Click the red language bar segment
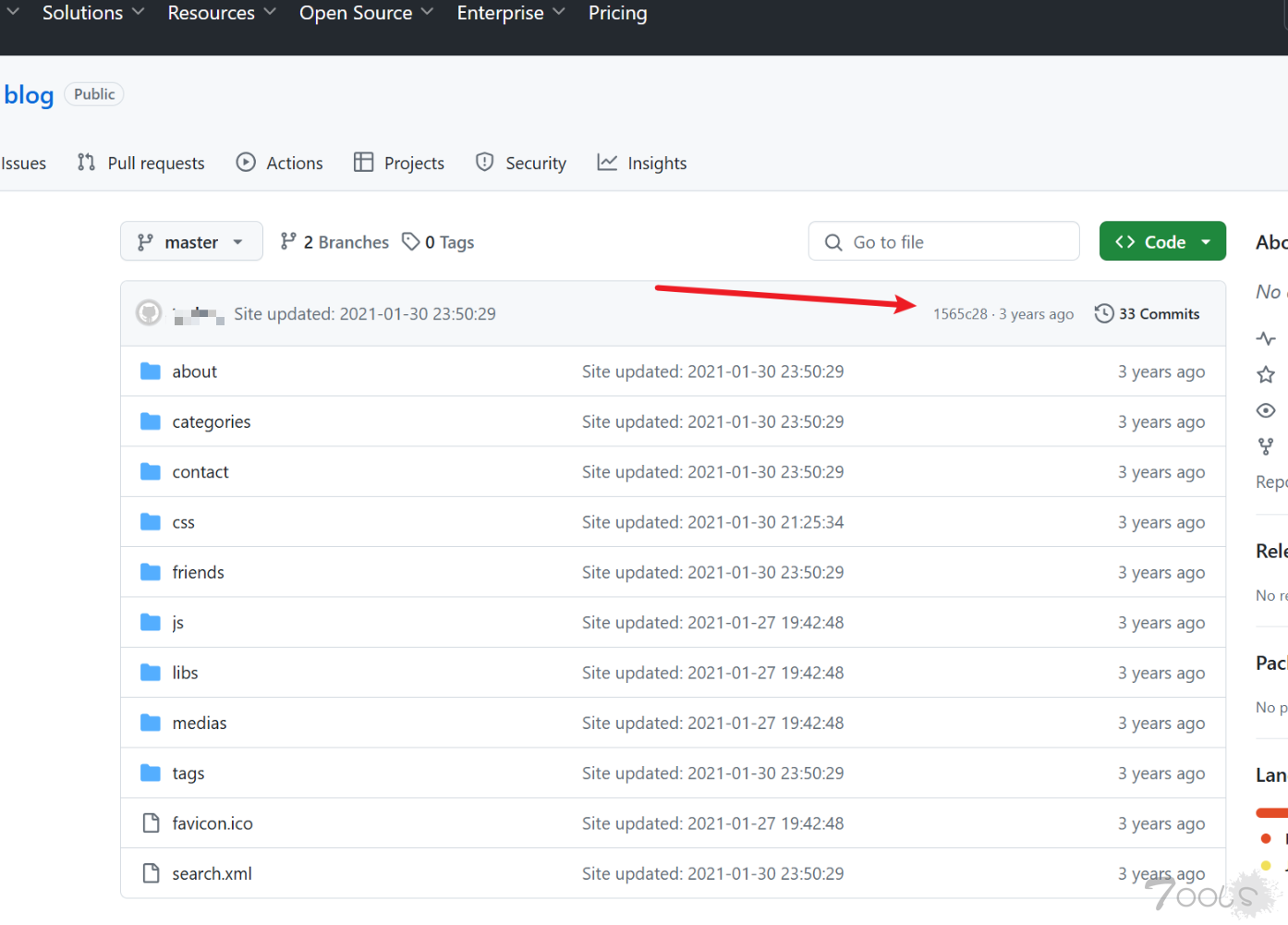This screenshot has height=925, width=1288. [1272, 813]
